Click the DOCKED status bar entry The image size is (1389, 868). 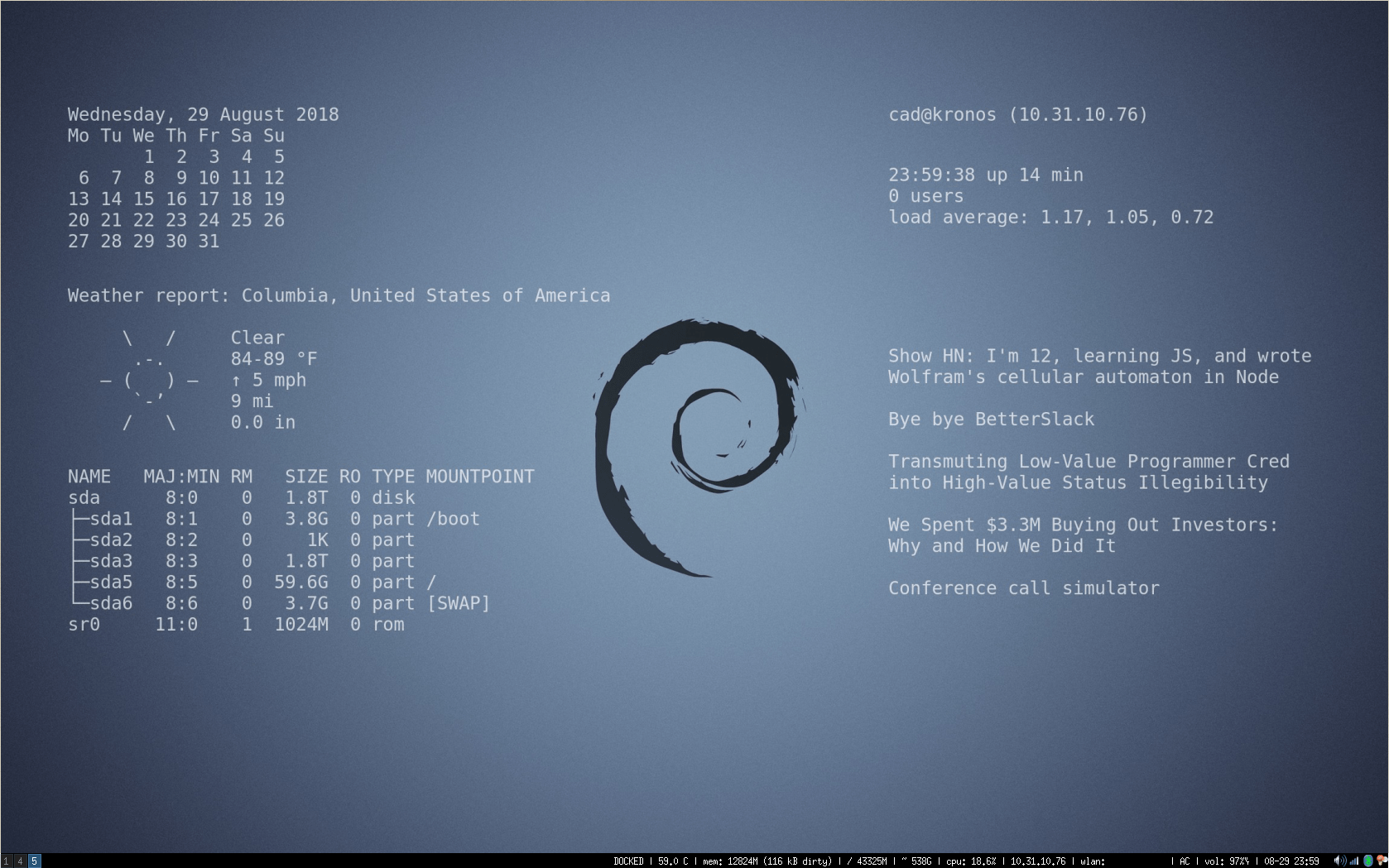coord(628,861)
